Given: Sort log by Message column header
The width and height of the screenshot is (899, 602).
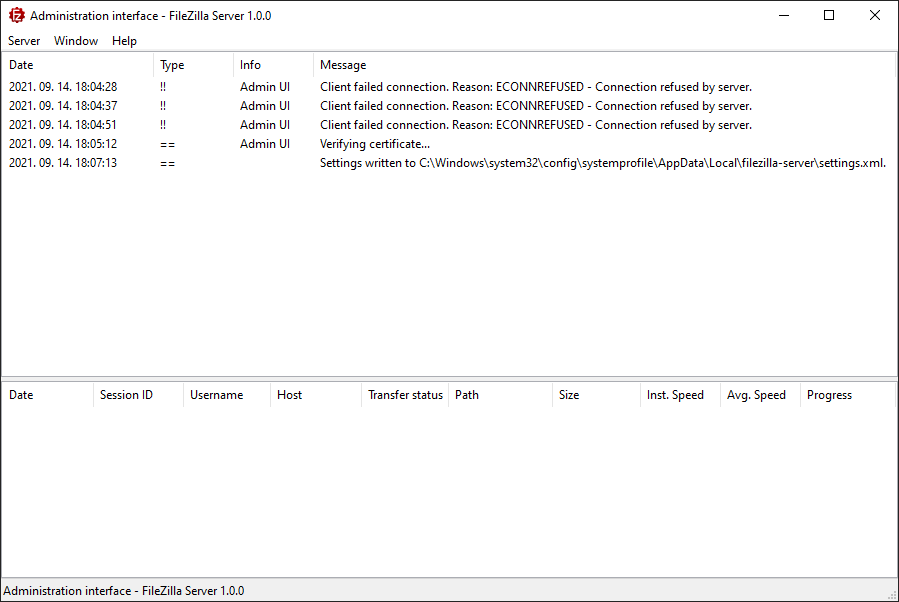Looking at the screenshot, I should pyautogui.click(x=604, y=65).
